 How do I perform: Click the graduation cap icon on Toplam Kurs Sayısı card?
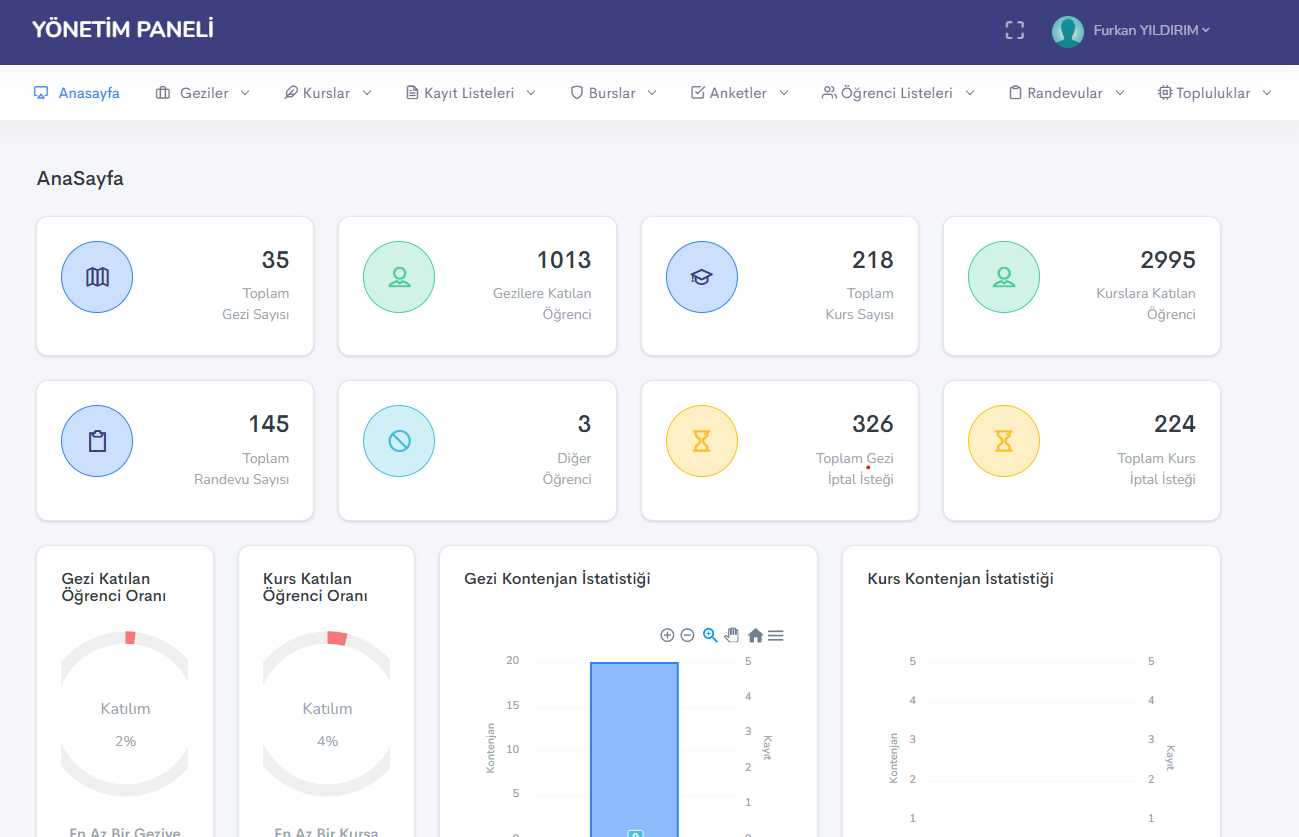point(702,277)
